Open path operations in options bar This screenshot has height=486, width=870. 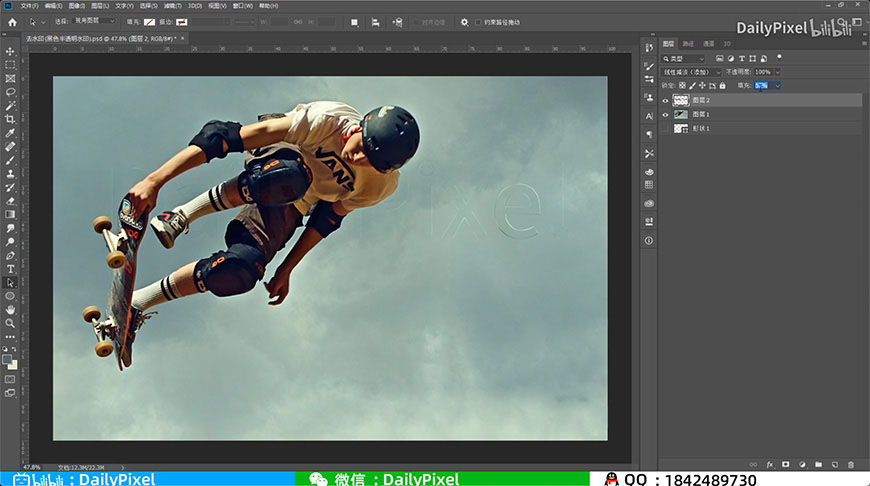[x=354, y=22]
